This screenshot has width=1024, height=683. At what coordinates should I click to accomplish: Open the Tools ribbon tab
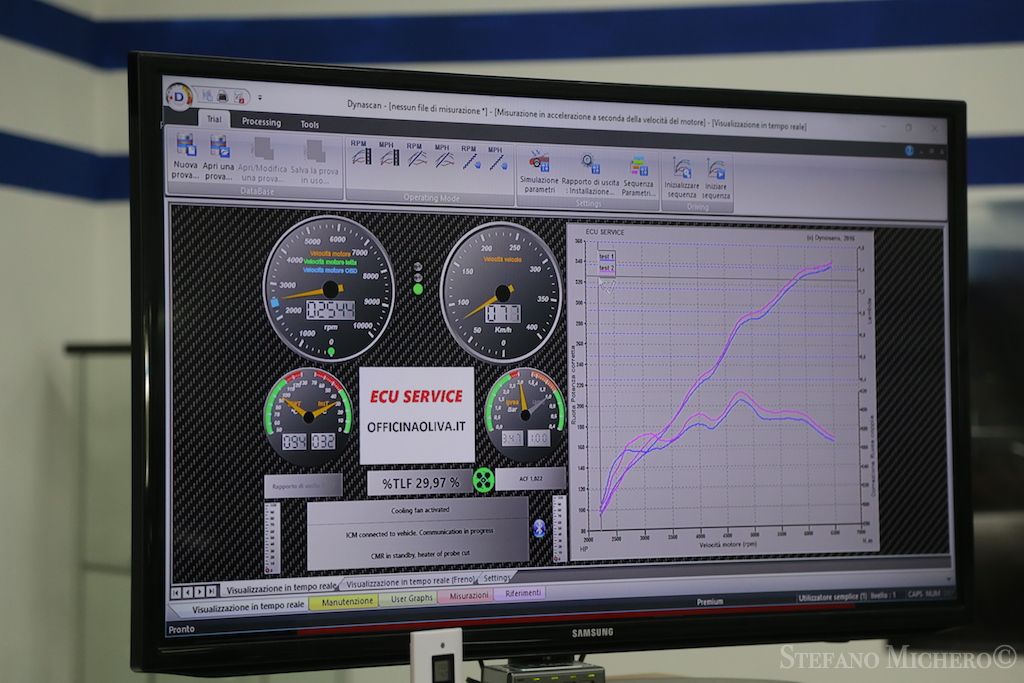310,125
